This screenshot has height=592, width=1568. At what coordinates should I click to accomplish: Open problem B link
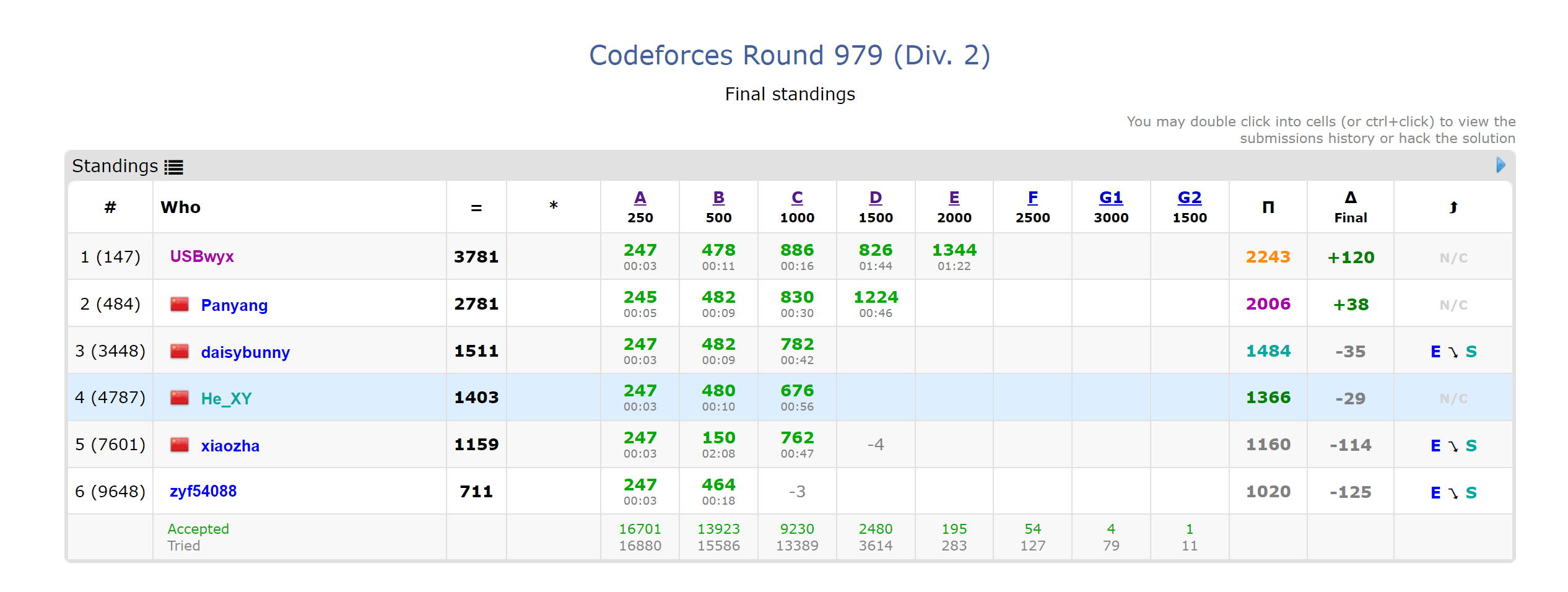pos(718,198)
